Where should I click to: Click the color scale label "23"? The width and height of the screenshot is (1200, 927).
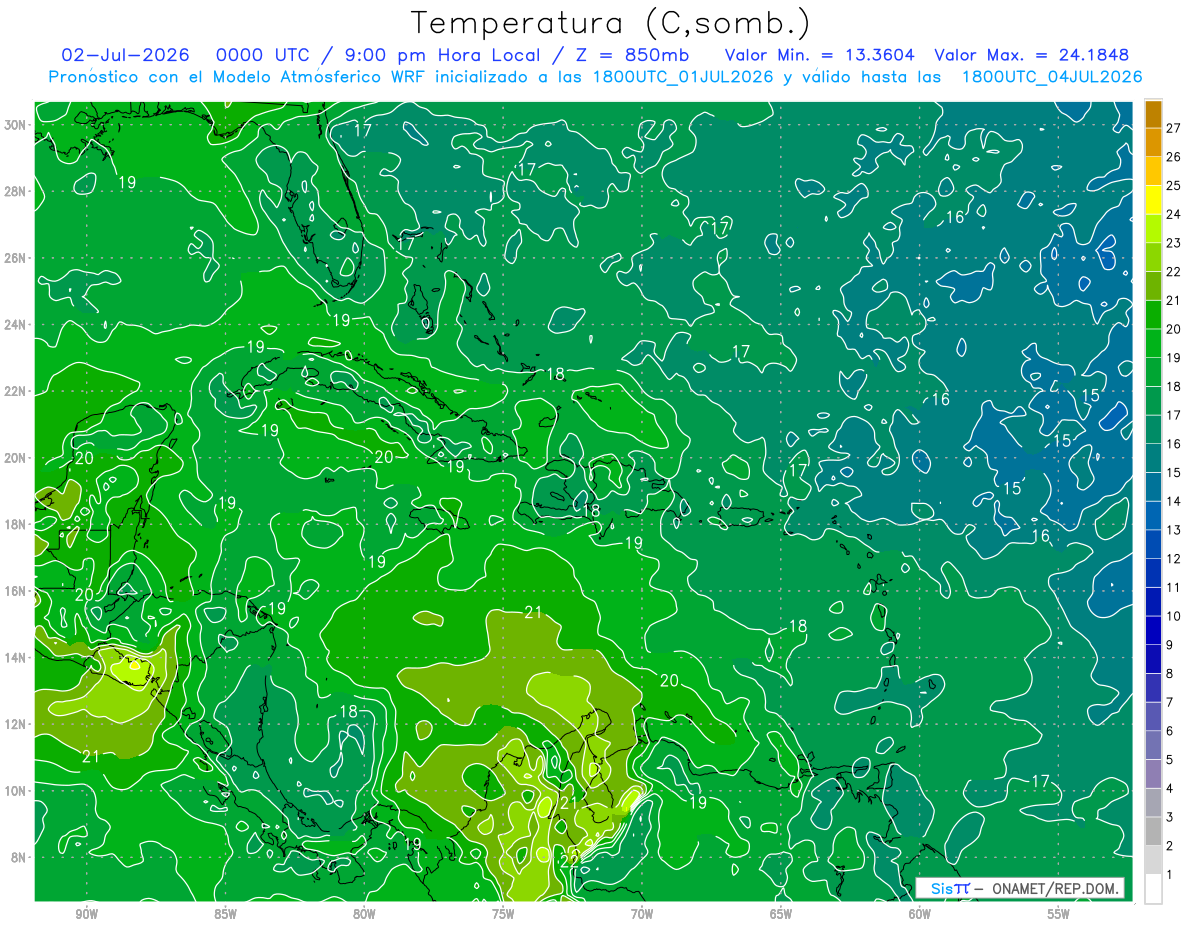1174,243
